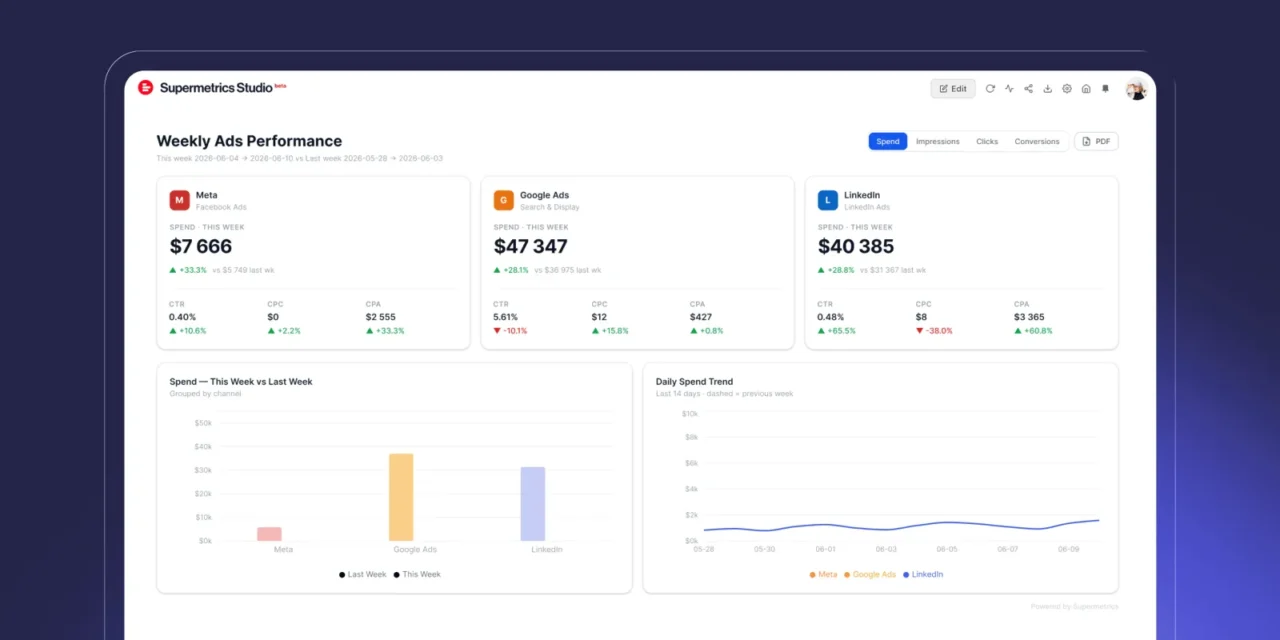This screenshot has height=640, width=1280.
Task: Click the +33.3% vs $5 749 last wk text
Action: [x=223, y=270]
